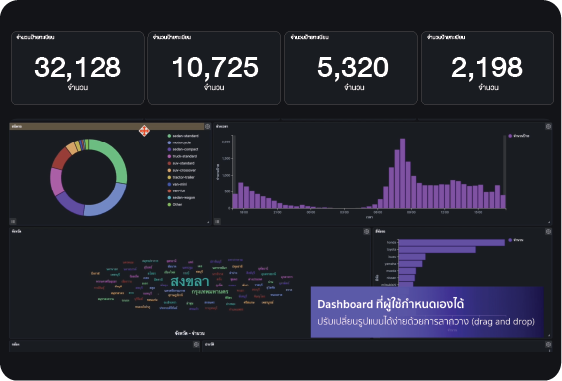
Task: Click resize handle at donut panel's bottom-right corner
Action: pyautogui.click(x=208, y=222)
